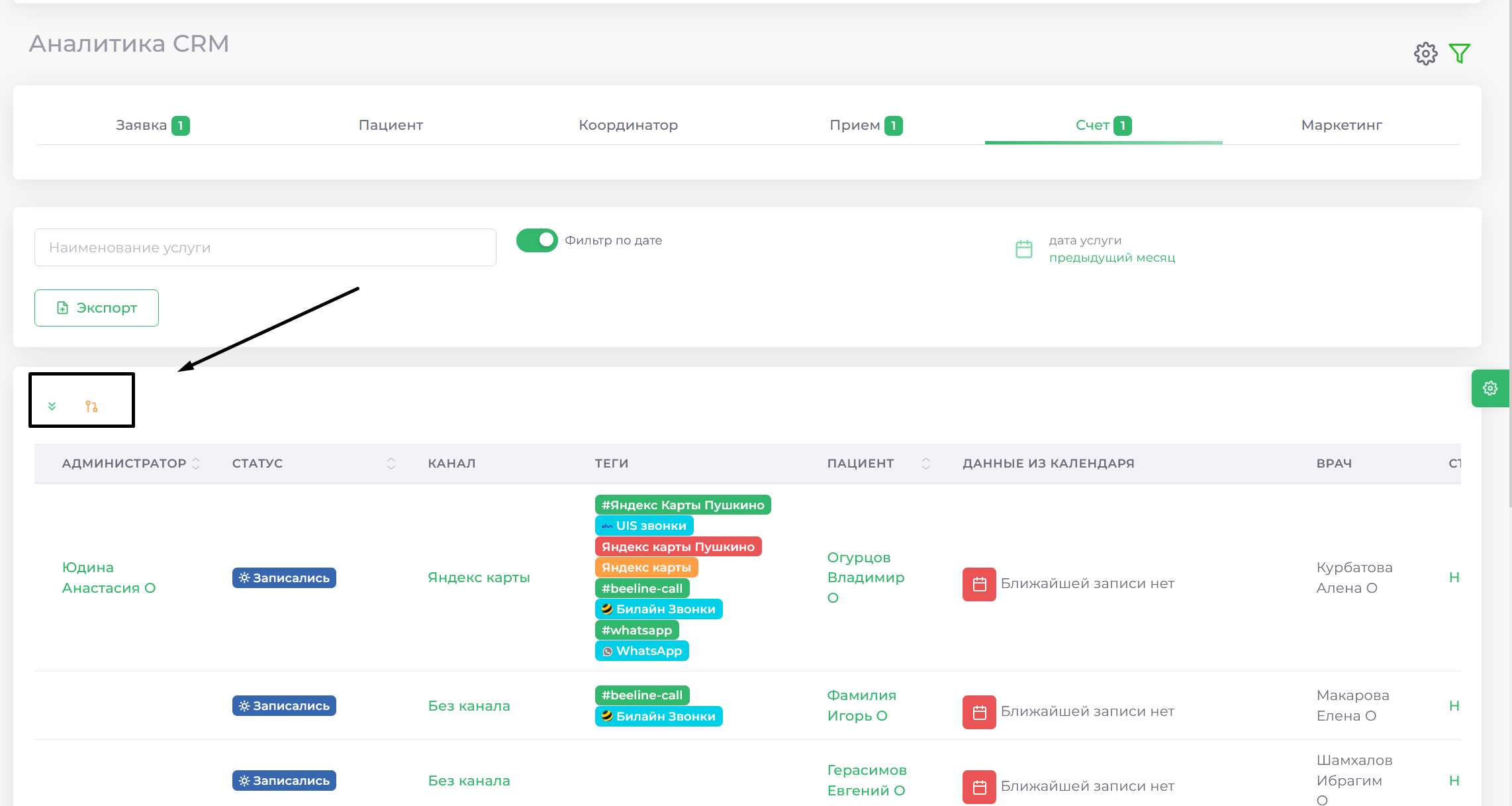
Task: Click the export document icon button
Action: (x=62, y=307)
